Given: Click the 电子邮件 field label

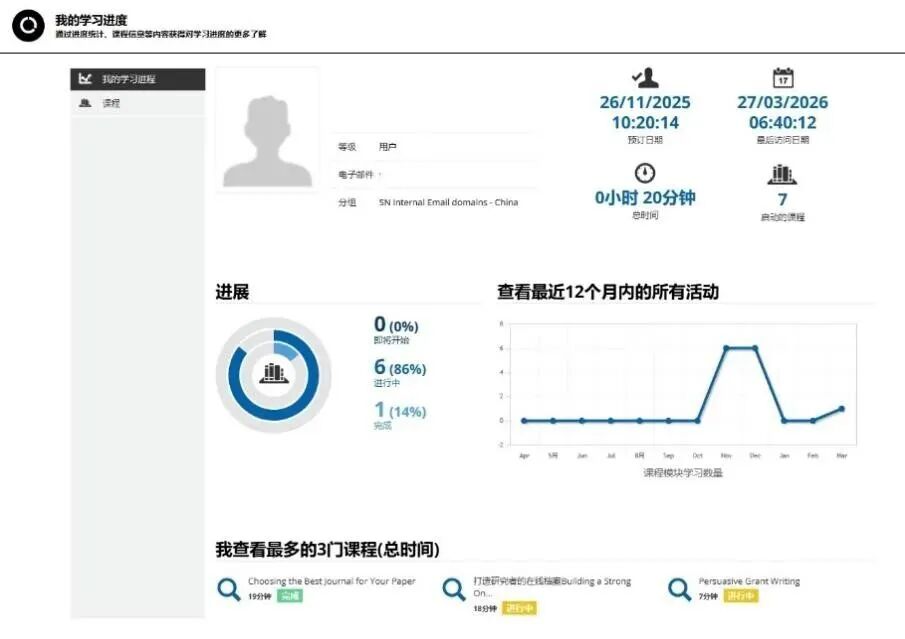Looking at the screenshot, I should 356,174.
